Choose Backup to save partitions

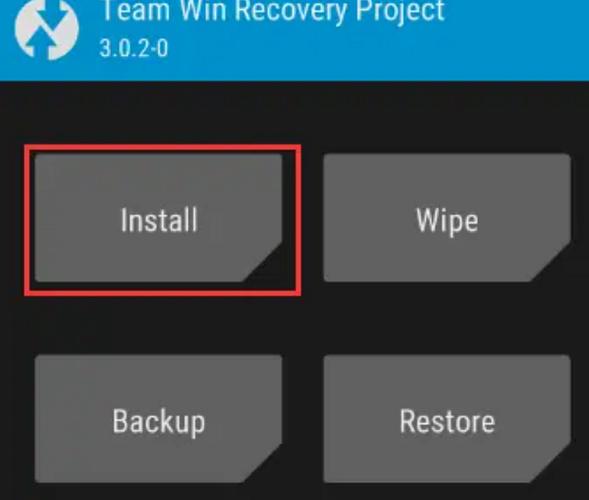tap(158, 419)
